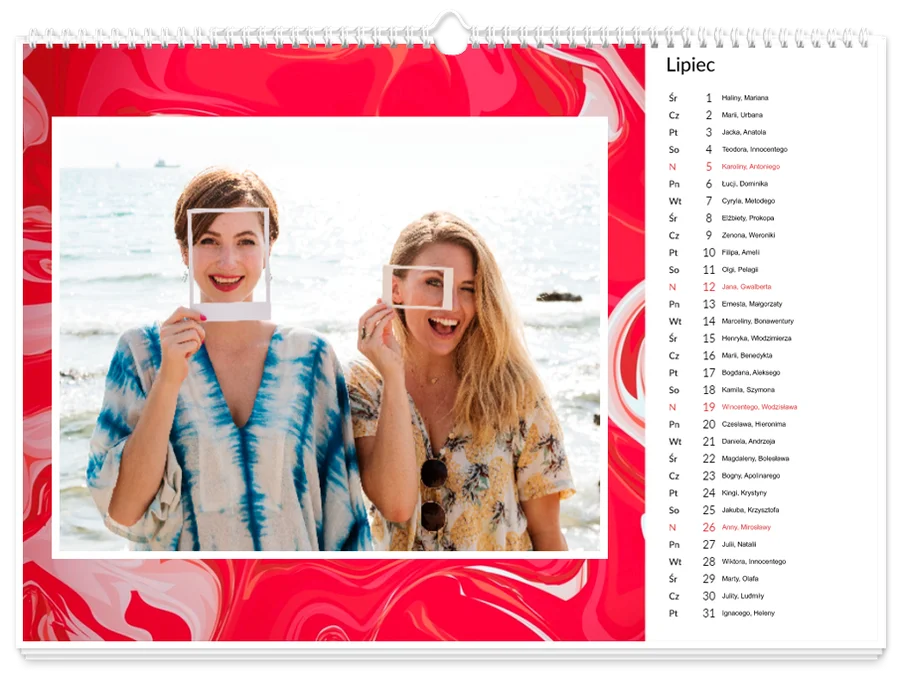Click the date number 31

pos(709,613)
